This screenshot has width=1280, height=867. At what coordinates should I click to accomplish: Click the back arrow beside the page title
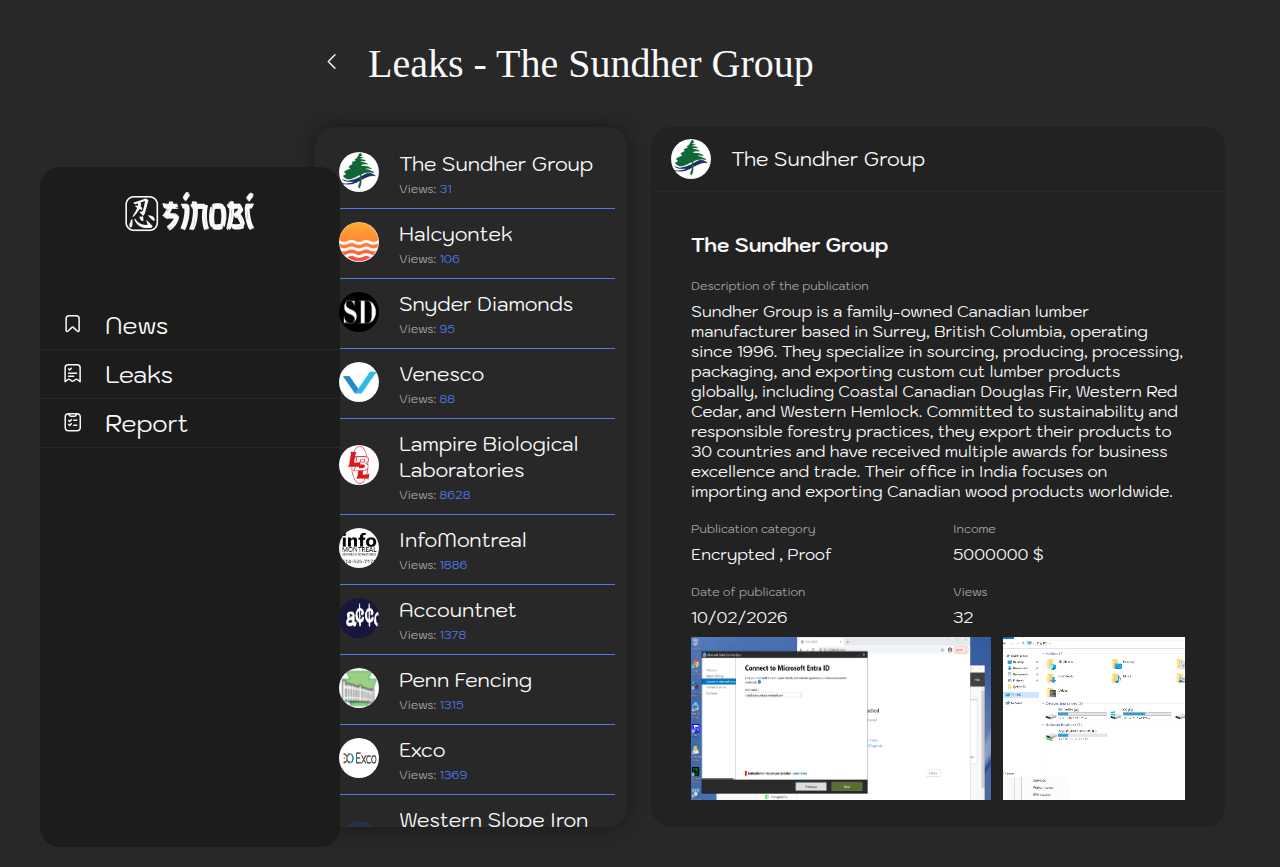[332, 62]
